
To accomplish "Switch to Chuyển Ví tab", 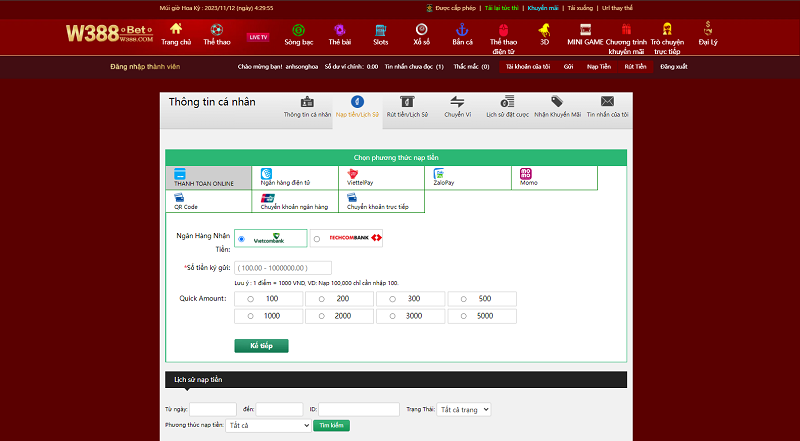I will tap(457, 108).
